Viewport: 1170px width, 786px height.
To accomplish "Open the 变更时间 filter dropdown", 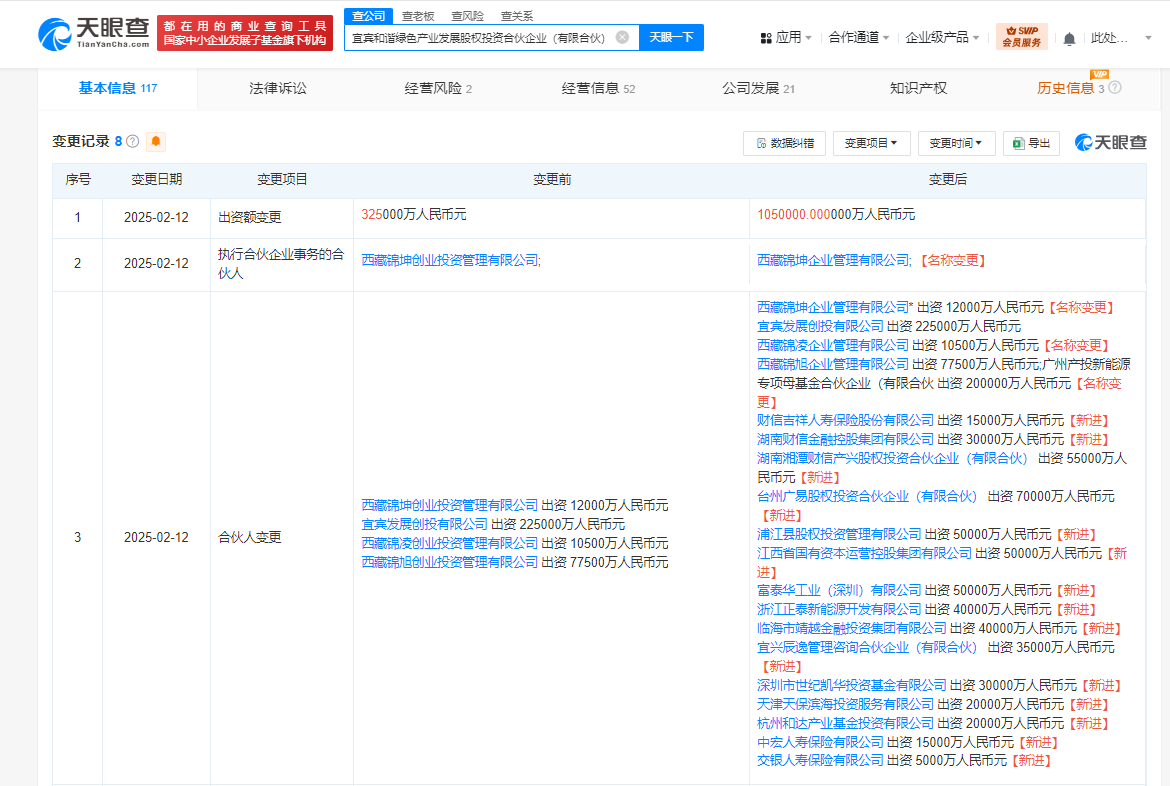I will 957,143.
